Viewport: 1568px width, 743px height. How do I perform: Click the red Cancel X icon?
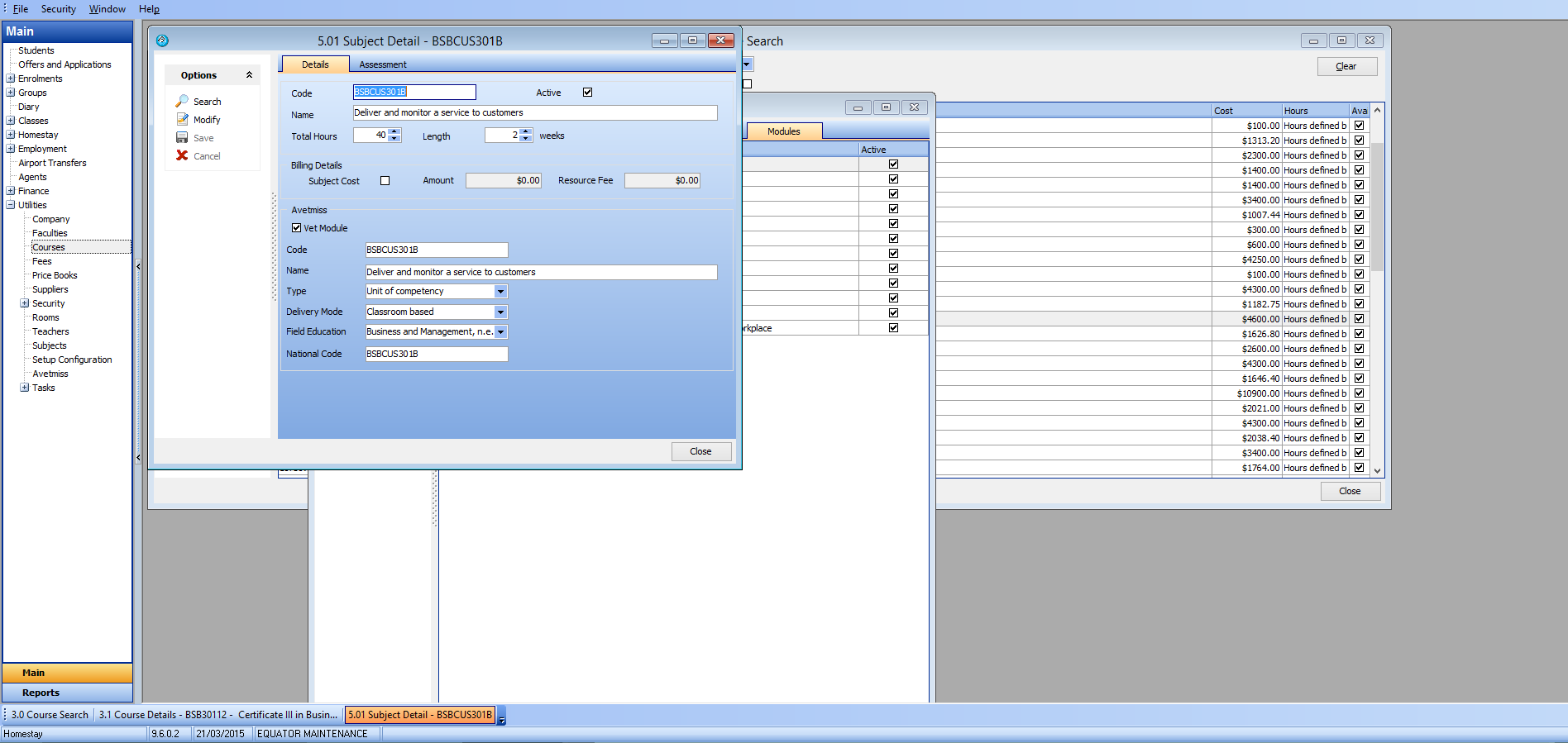coord(182,155)
